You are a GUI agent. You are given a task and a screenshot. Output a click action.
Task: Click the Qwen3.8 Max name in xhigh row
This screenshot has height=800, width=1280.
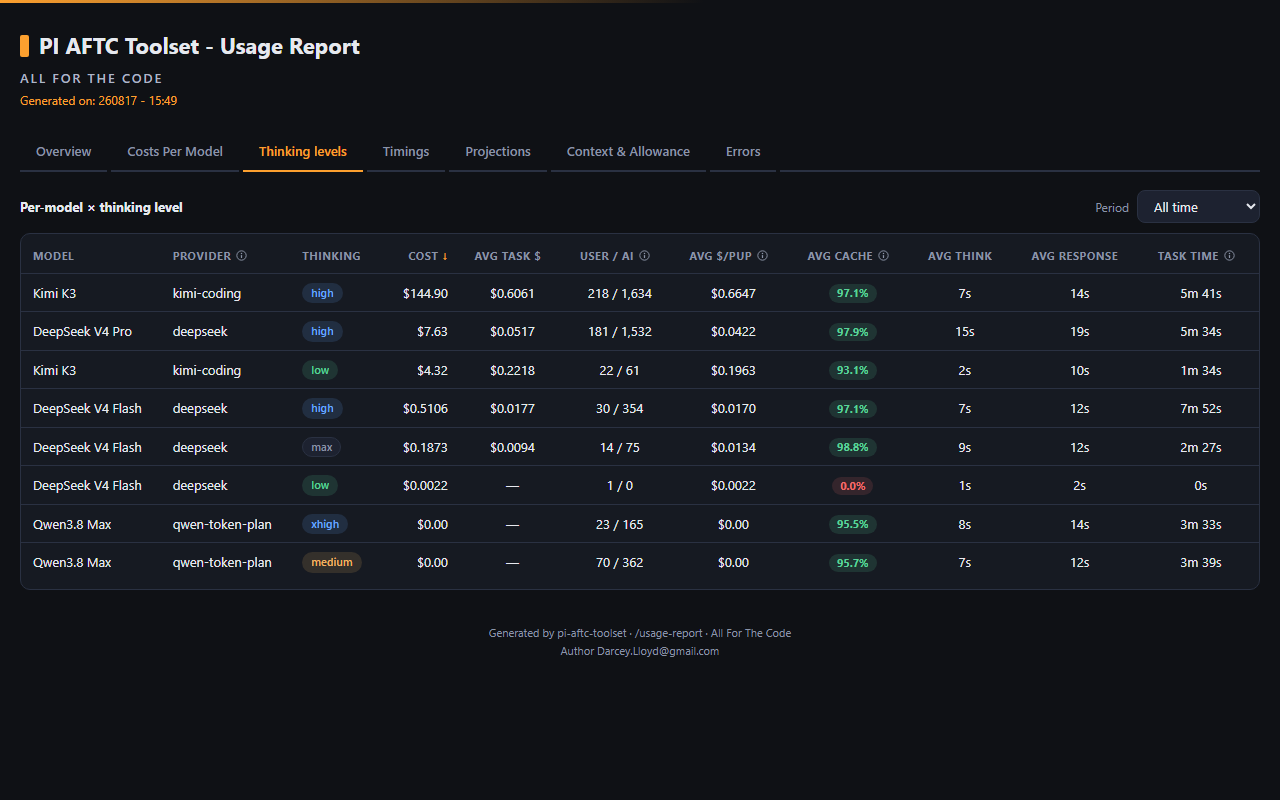tap(72, 524)
